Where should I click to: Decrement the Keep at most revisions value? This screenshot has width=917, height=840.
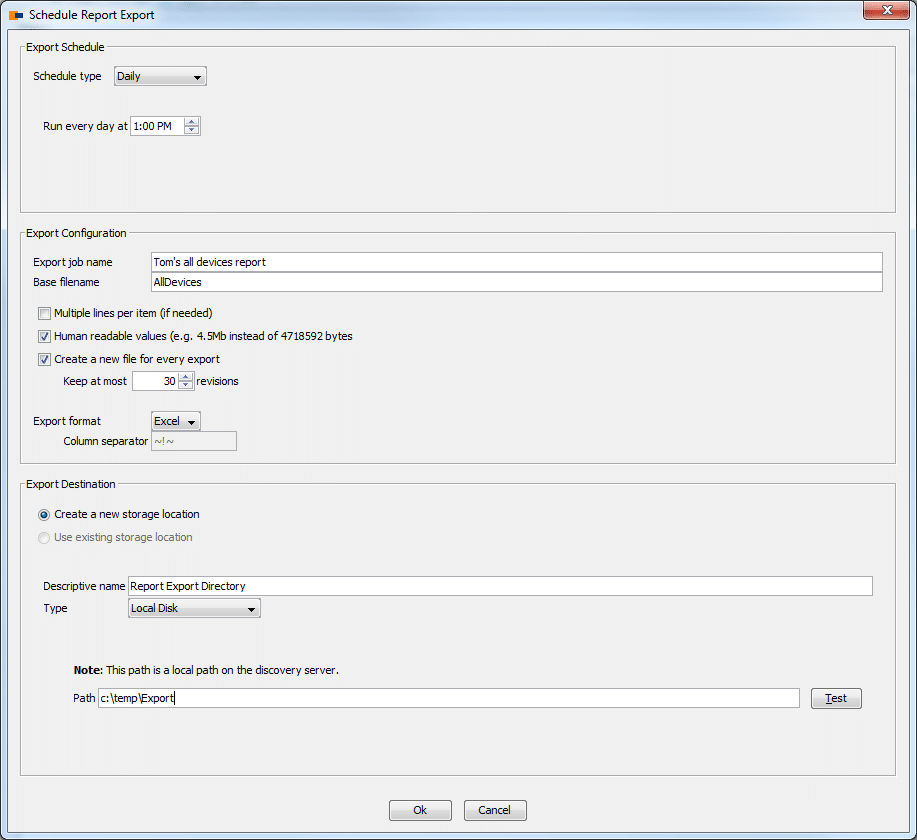tap(185, 386)
